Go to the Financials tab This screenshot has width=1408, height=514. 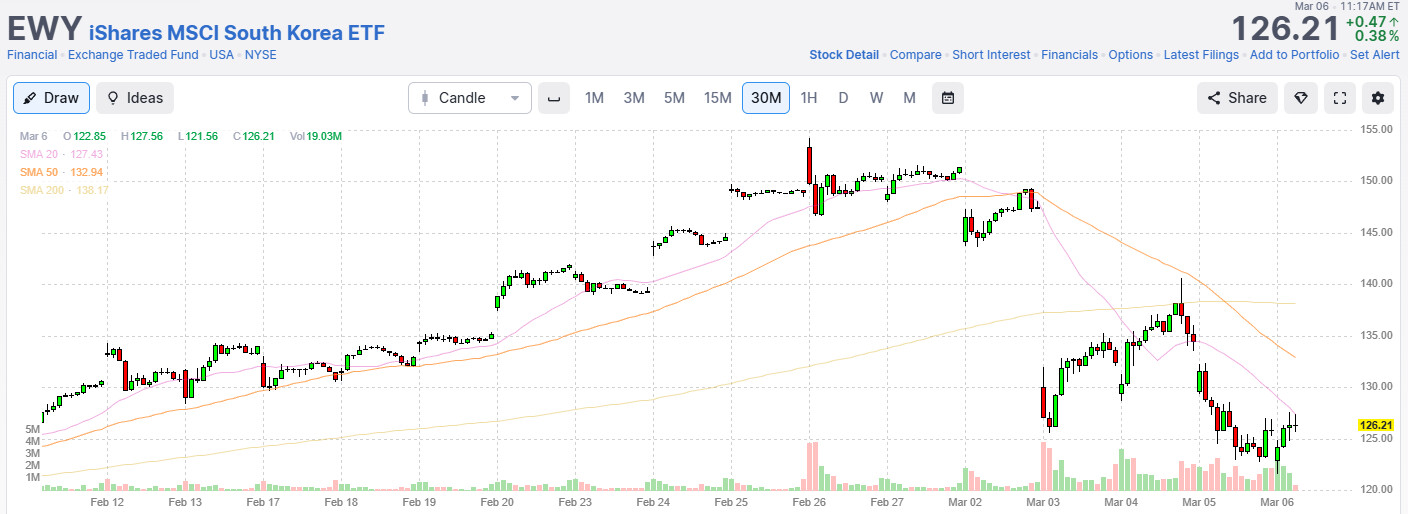pos(1069,55)
